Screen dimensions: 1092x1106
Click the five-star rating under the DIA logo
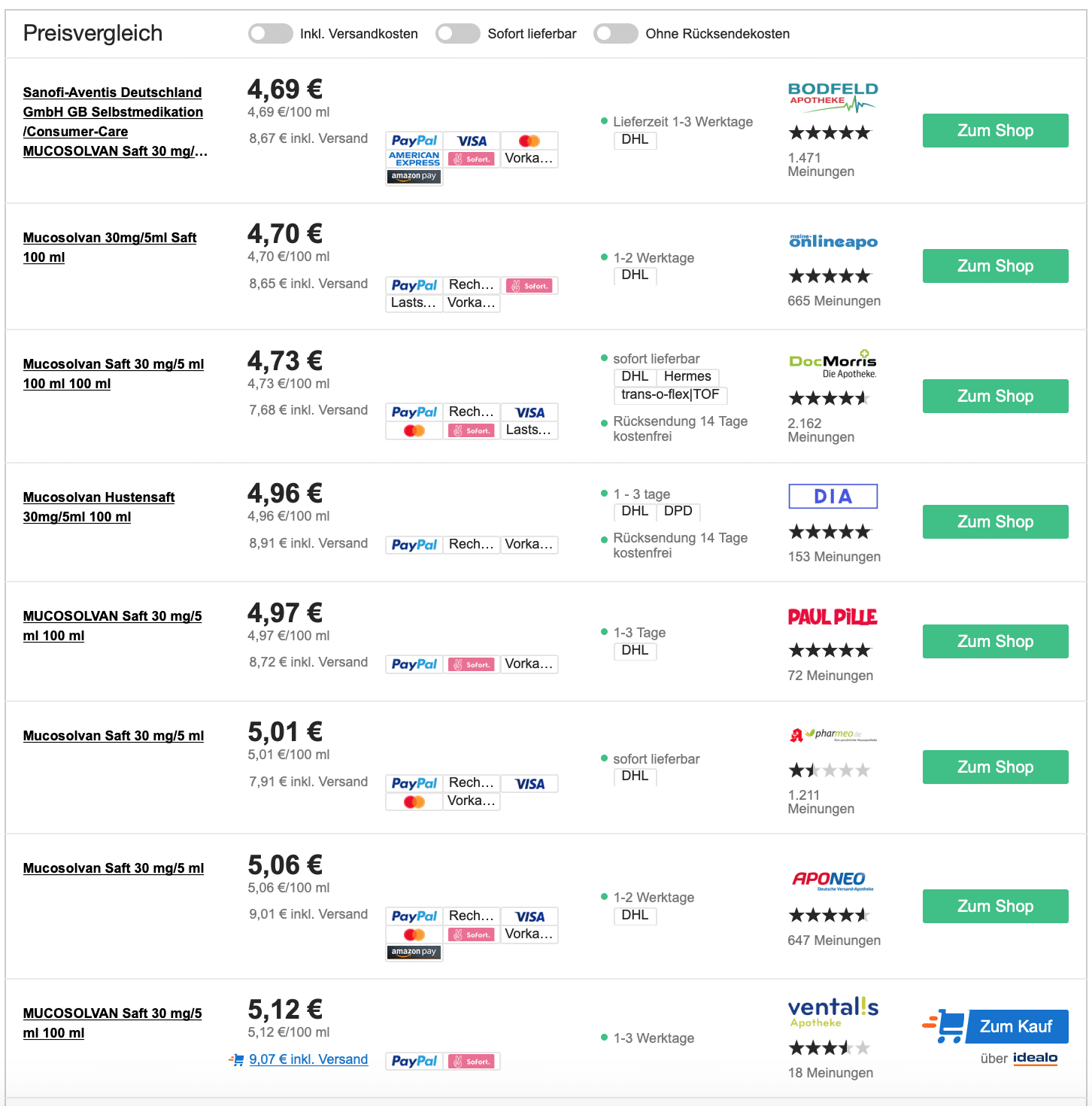(830, 532)
